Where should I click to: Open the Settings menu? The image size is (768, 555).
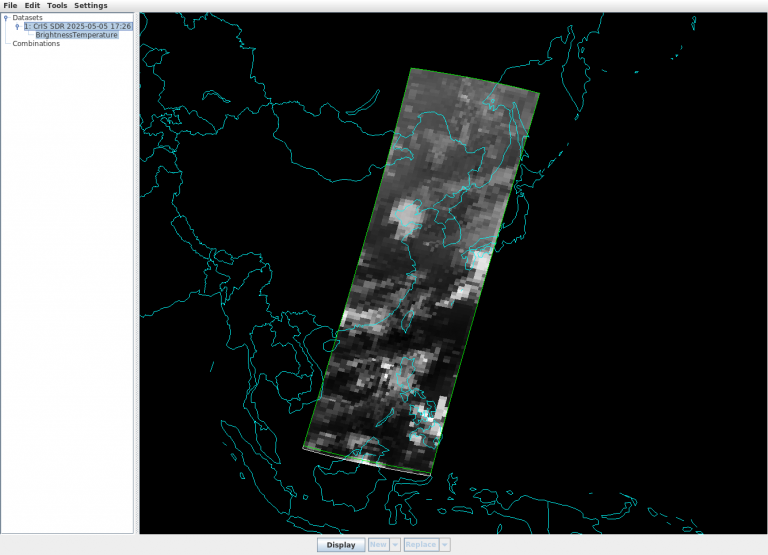click(x=91, y=5)
